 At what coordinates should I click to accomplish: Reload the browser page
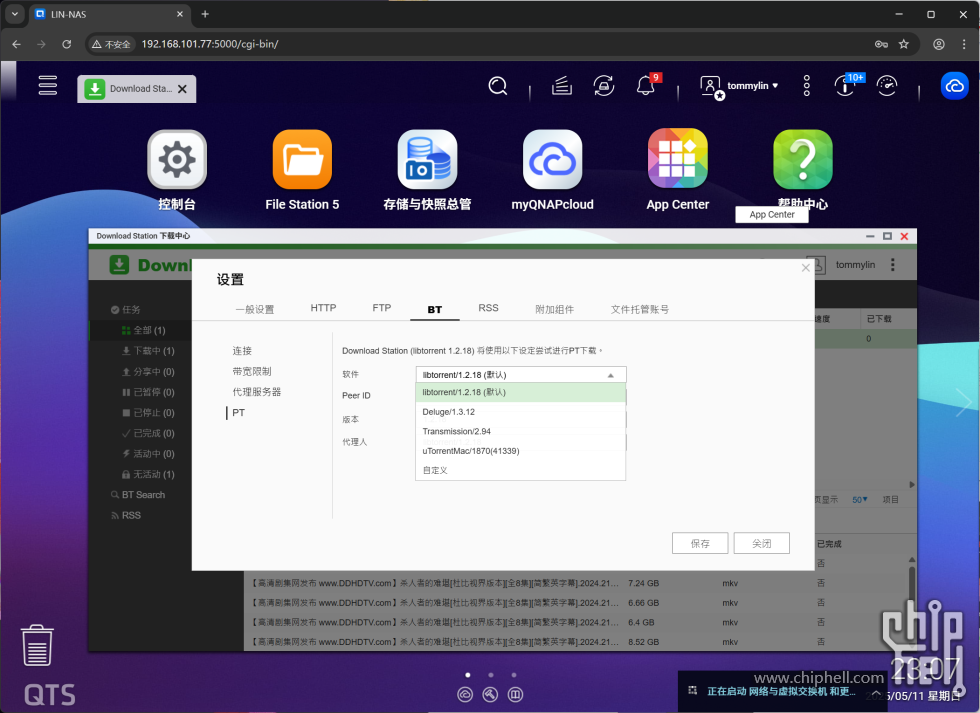click(x=67, y=44)
